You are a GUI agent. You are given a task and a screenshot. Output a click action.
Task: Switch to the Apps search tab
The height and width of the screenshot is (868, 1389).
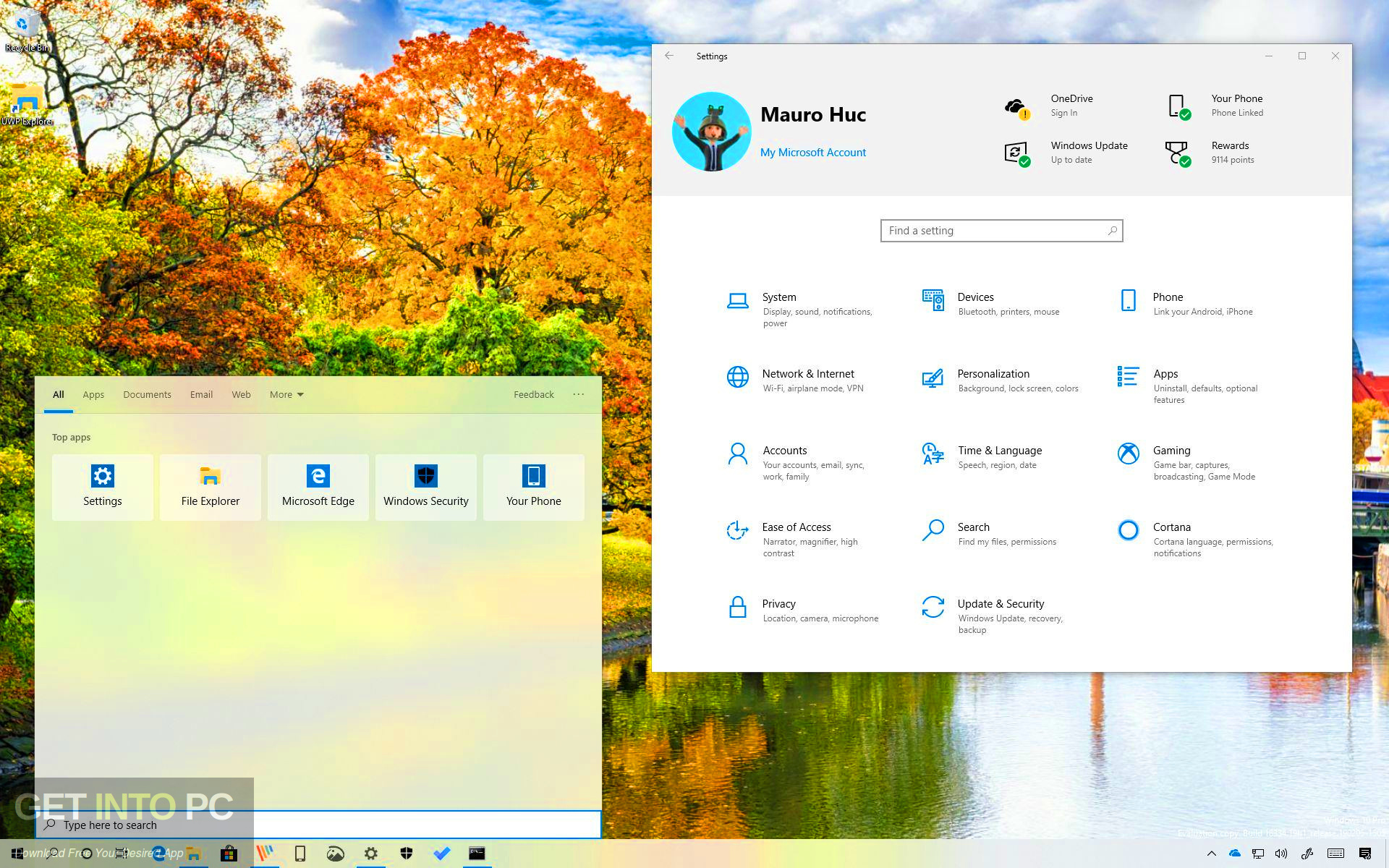tap(93, 394)
